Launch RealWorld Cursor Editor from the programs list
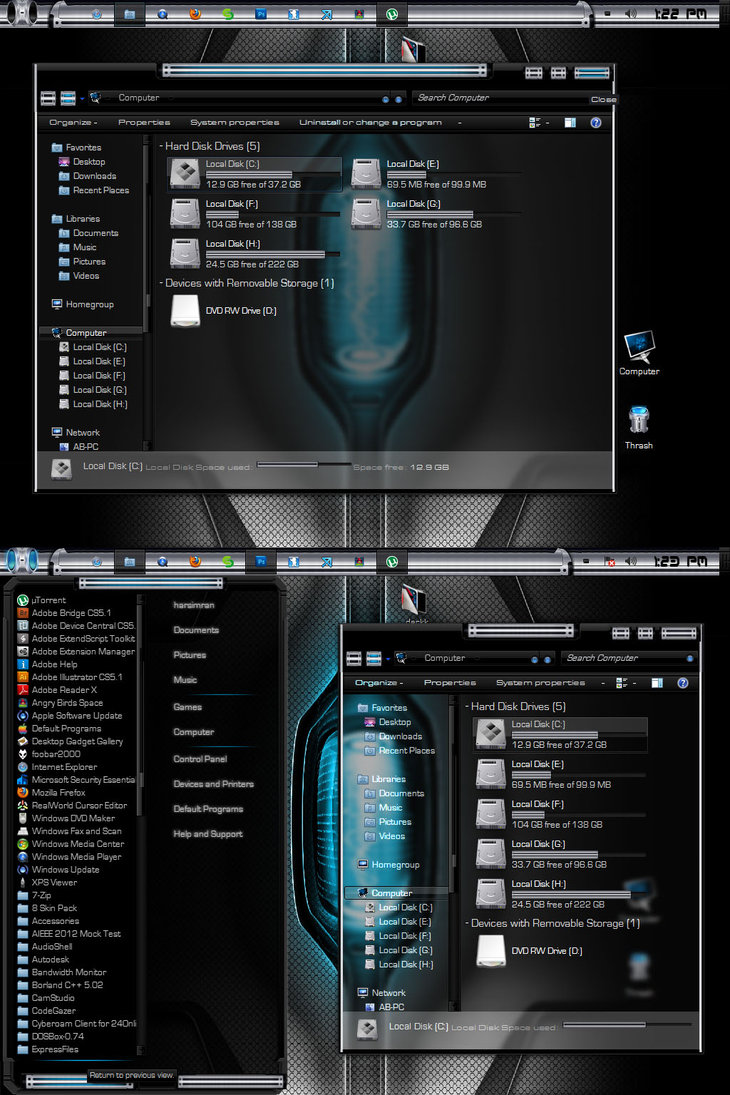 tap(79, 805)
